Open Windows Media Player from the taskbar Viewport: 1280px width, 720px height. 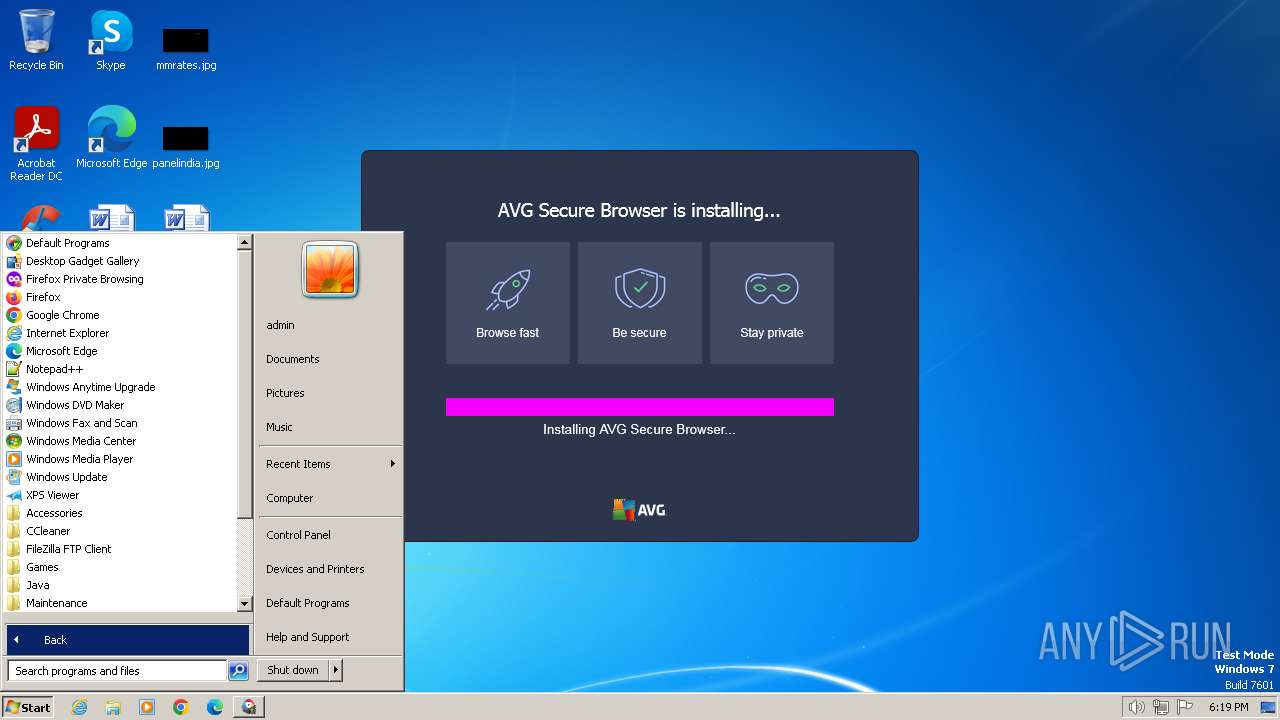[x=147, y=707]
